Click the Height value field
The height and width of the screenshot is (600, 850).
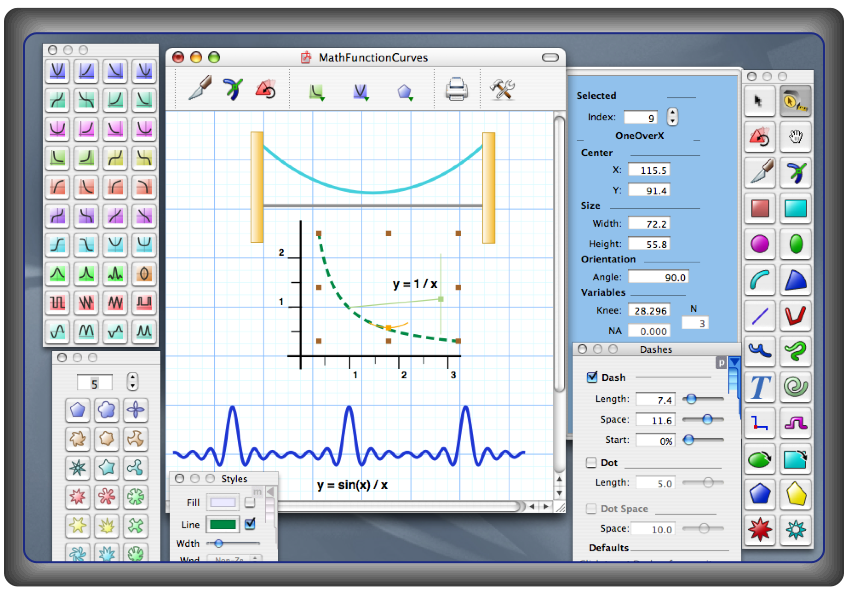tap(649, 244)
